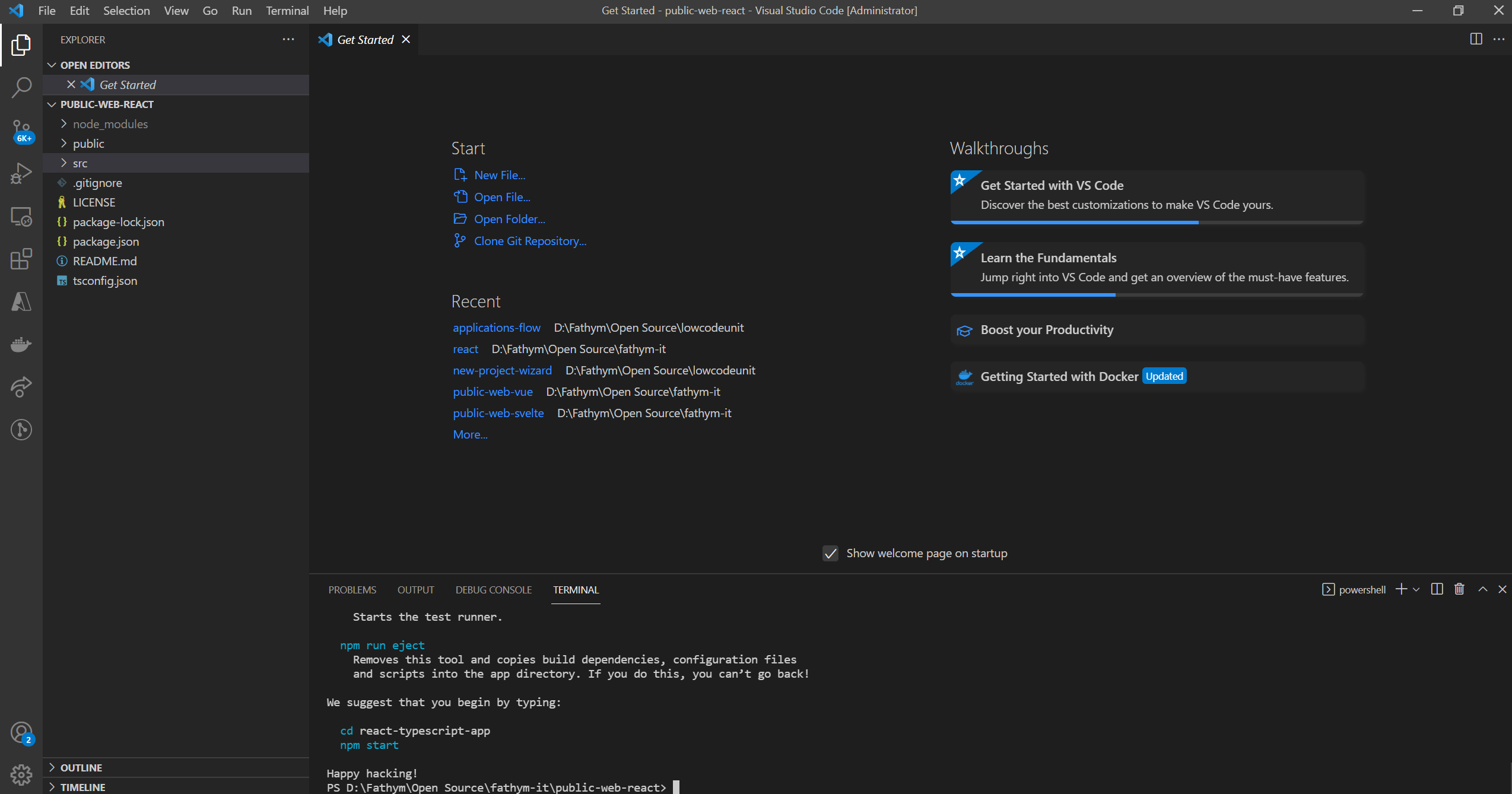Image resolution: width=1512 pixels, height=794 pixels.
Task: Open the File menu
Action: 47,11
